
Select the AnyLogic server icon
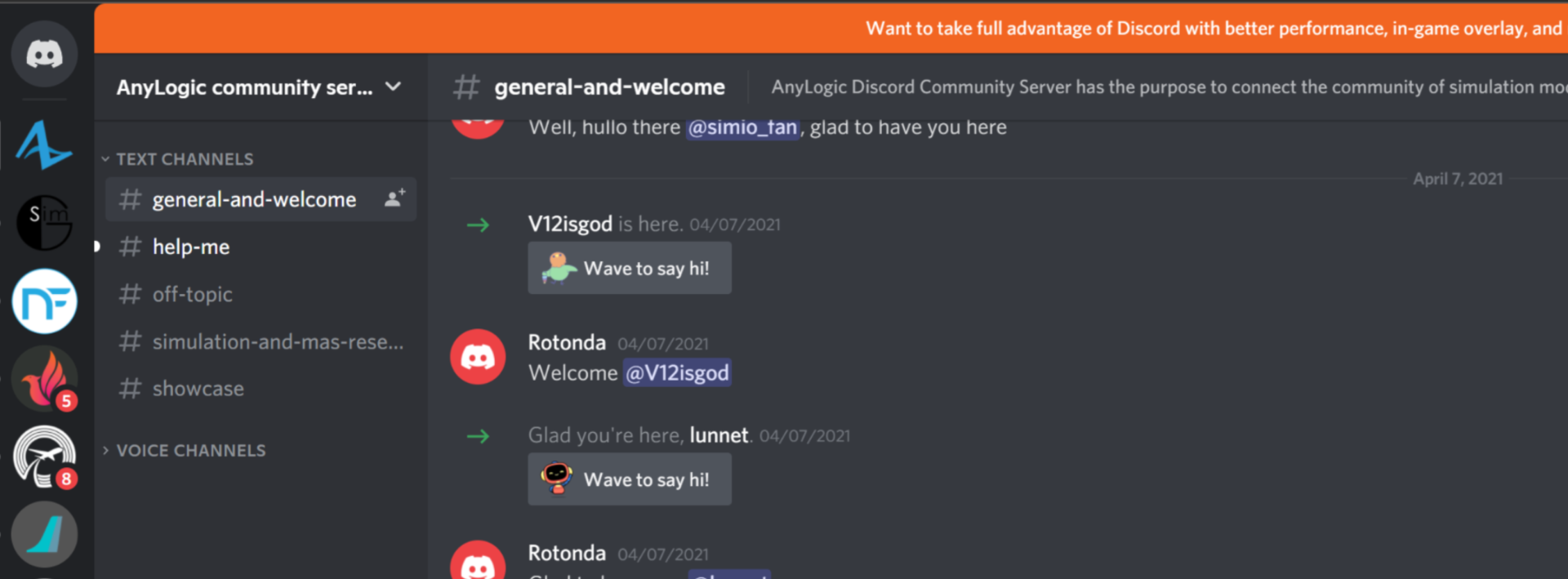44,145
